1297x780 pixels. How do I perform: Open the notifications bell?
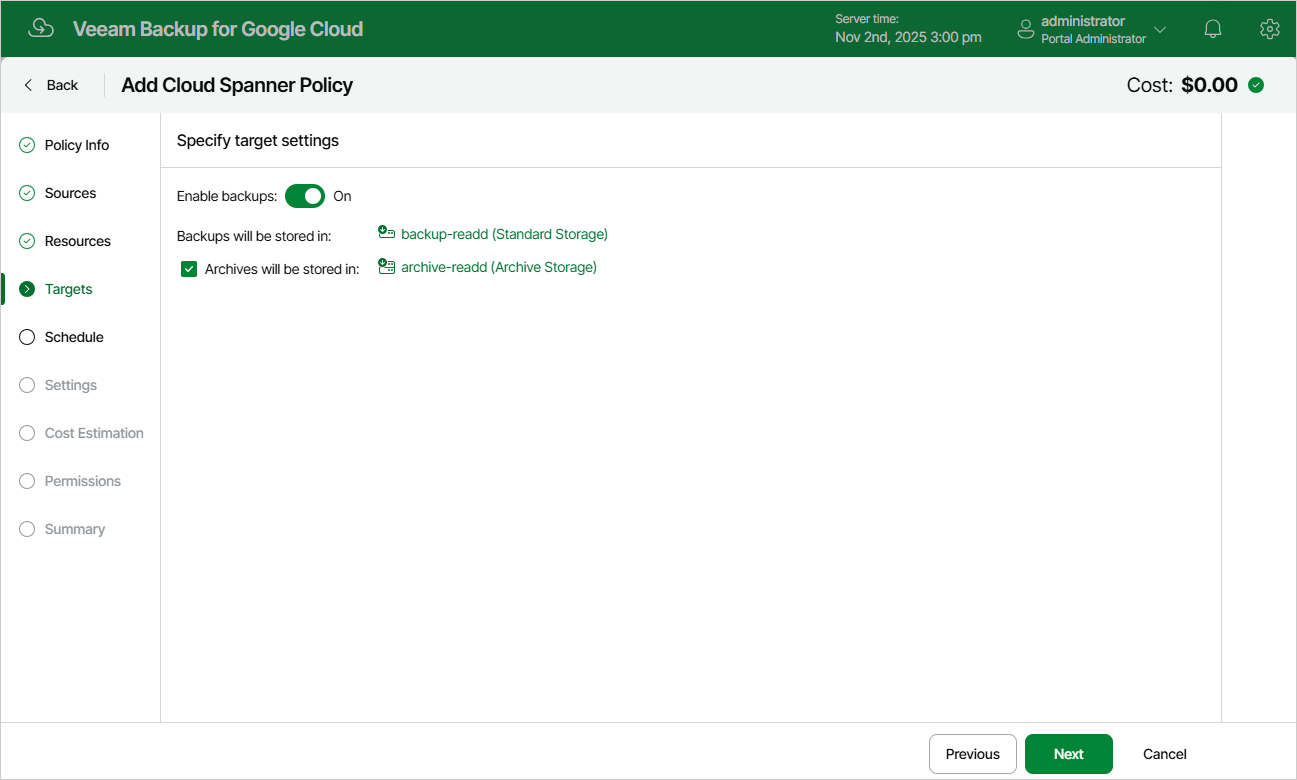click(1213, 29)
